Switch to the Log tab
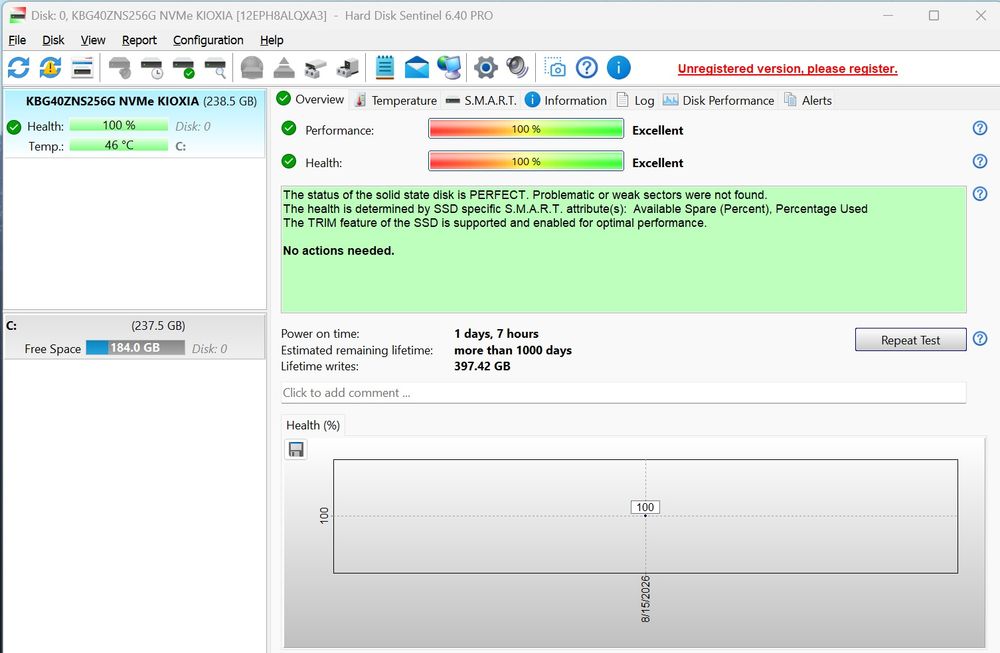1000x653 pixels. pyautogui.click(x=635, y=100)
